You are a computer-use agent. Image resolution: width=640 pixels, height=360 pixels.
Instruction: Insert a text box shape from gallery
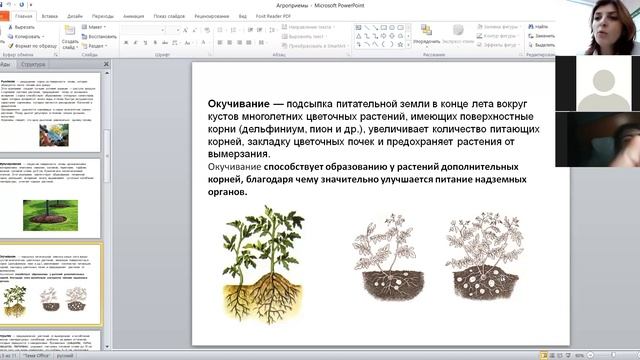[x=358, y=27]
